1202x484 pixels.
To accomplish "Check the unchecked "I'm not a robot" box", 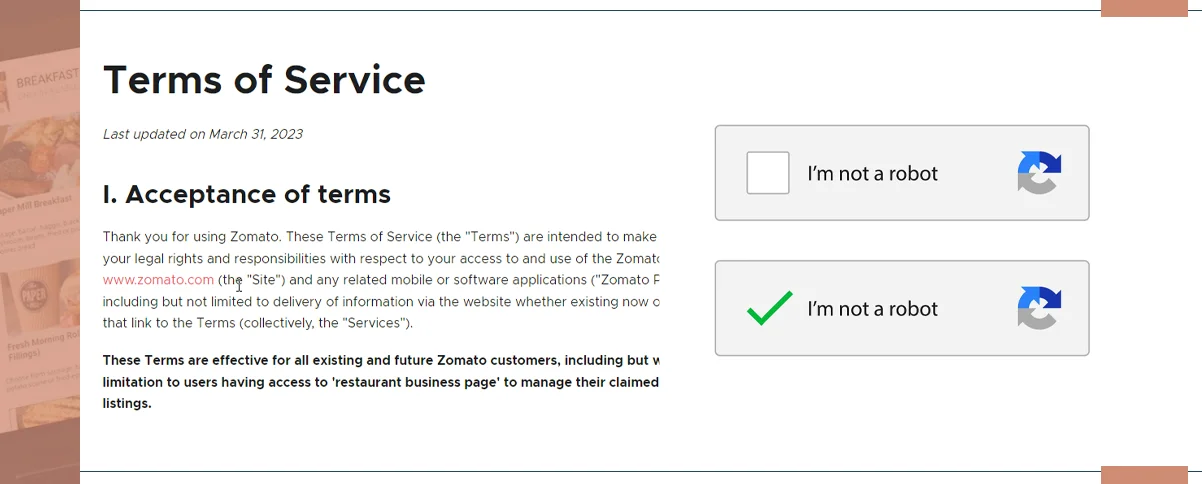I will [768, 173].
